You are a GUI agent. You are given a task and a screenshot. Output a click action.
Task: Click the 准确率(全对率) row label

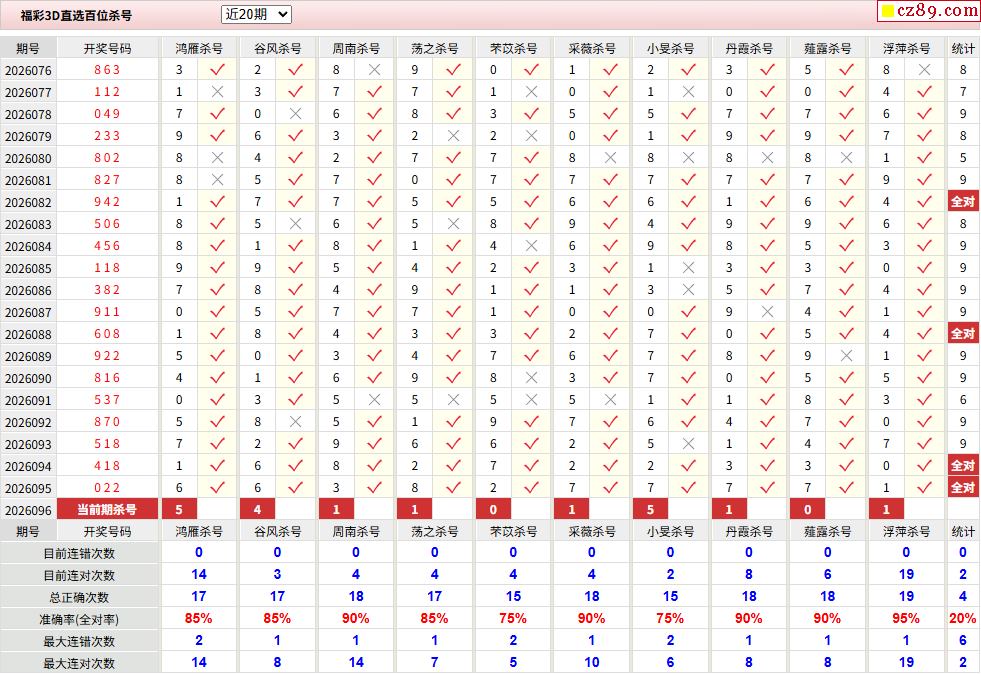(x=79, y=619)
